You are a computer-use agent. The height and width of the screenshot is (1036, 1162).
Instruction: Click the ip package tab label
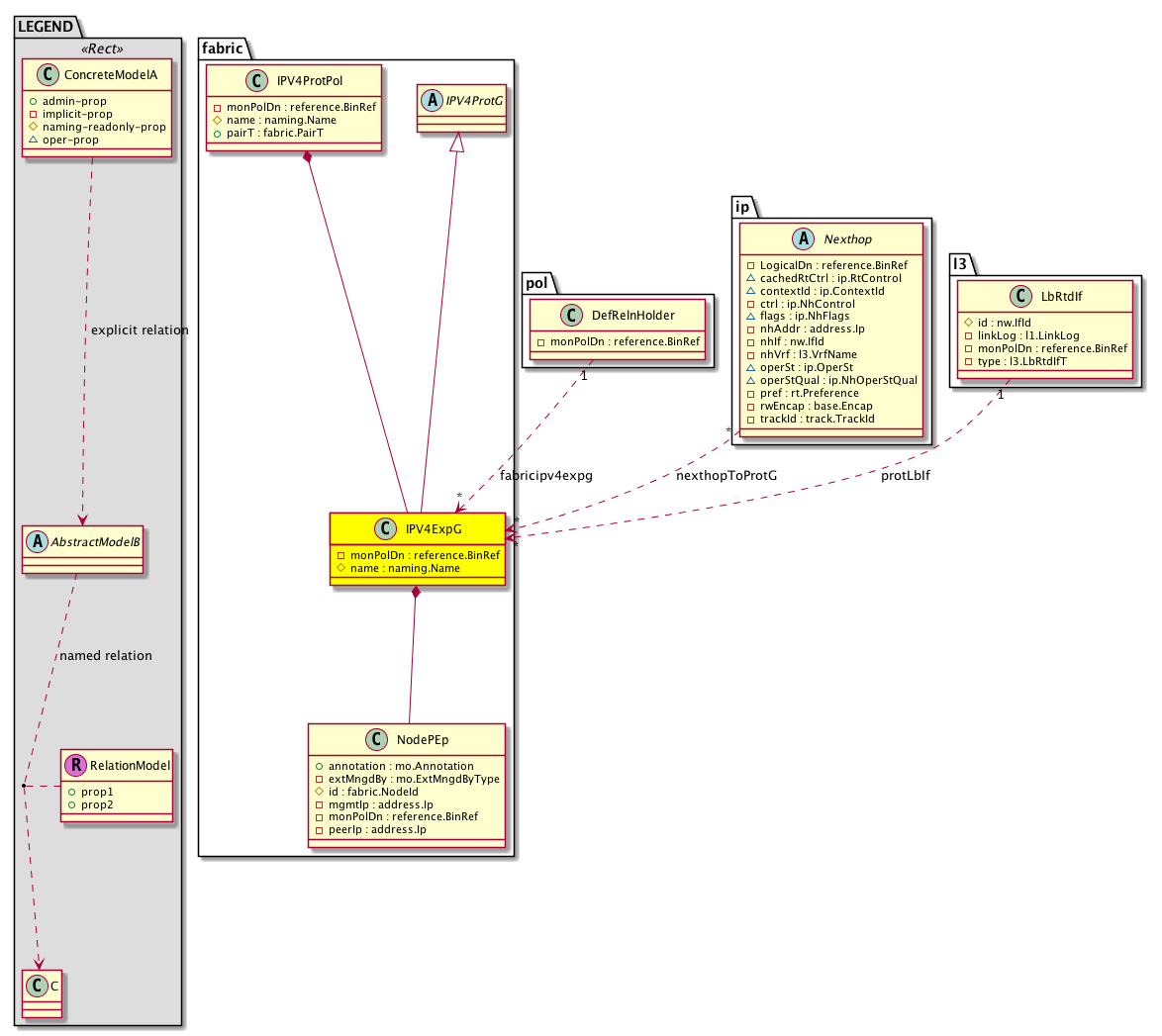click(743, 207)
